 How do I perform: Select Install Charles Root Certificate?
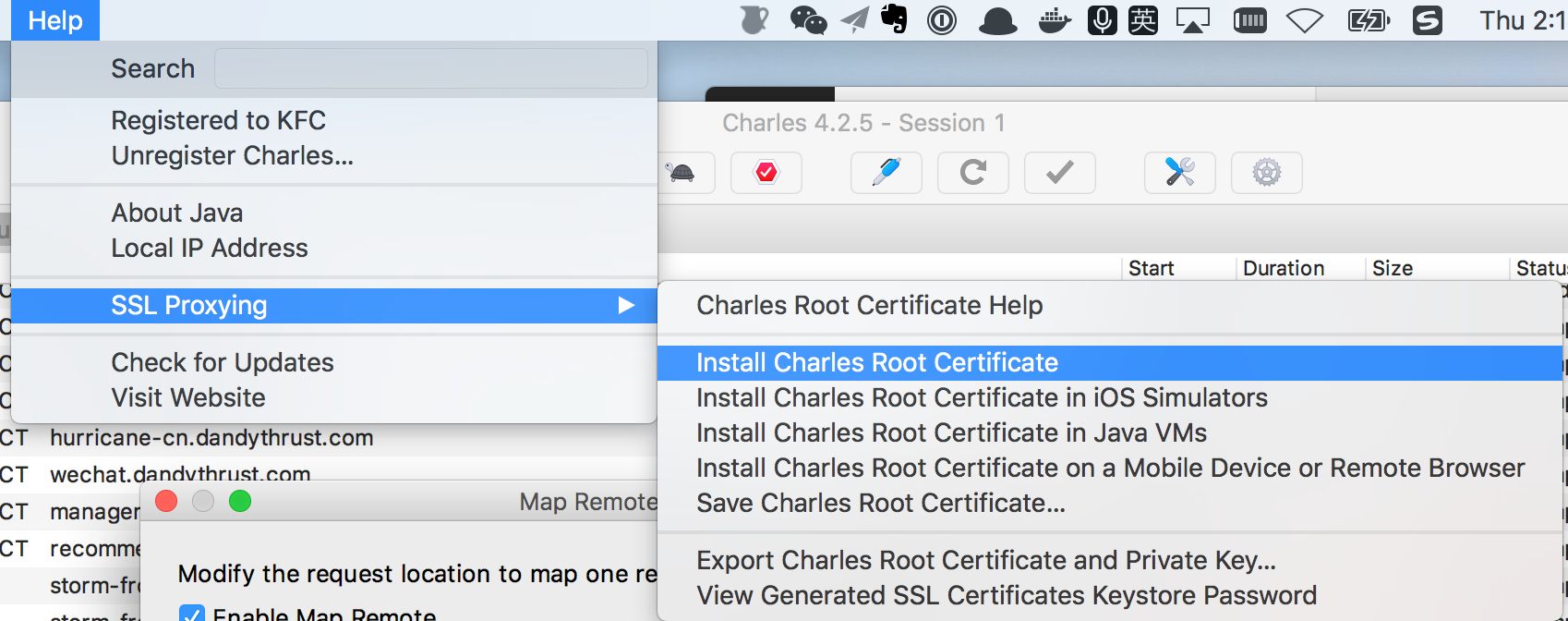click(x=1109, y=362)
